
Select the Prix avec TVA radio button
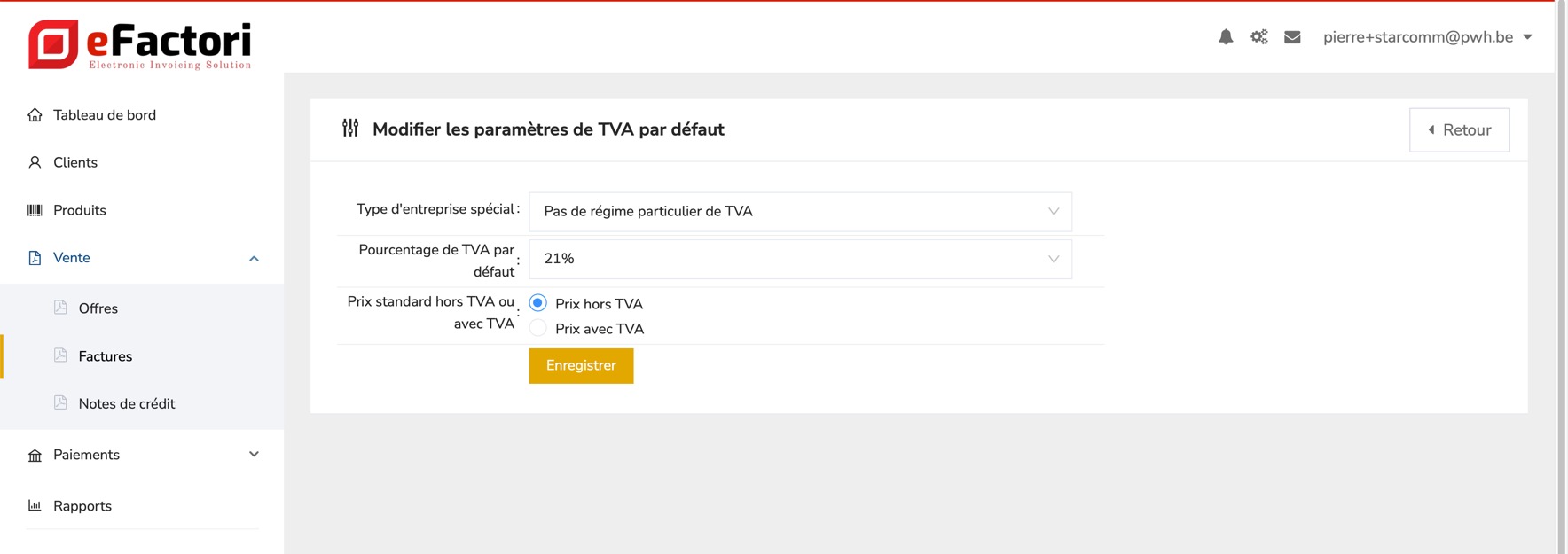pyautogui.click(x=538, y=329)
